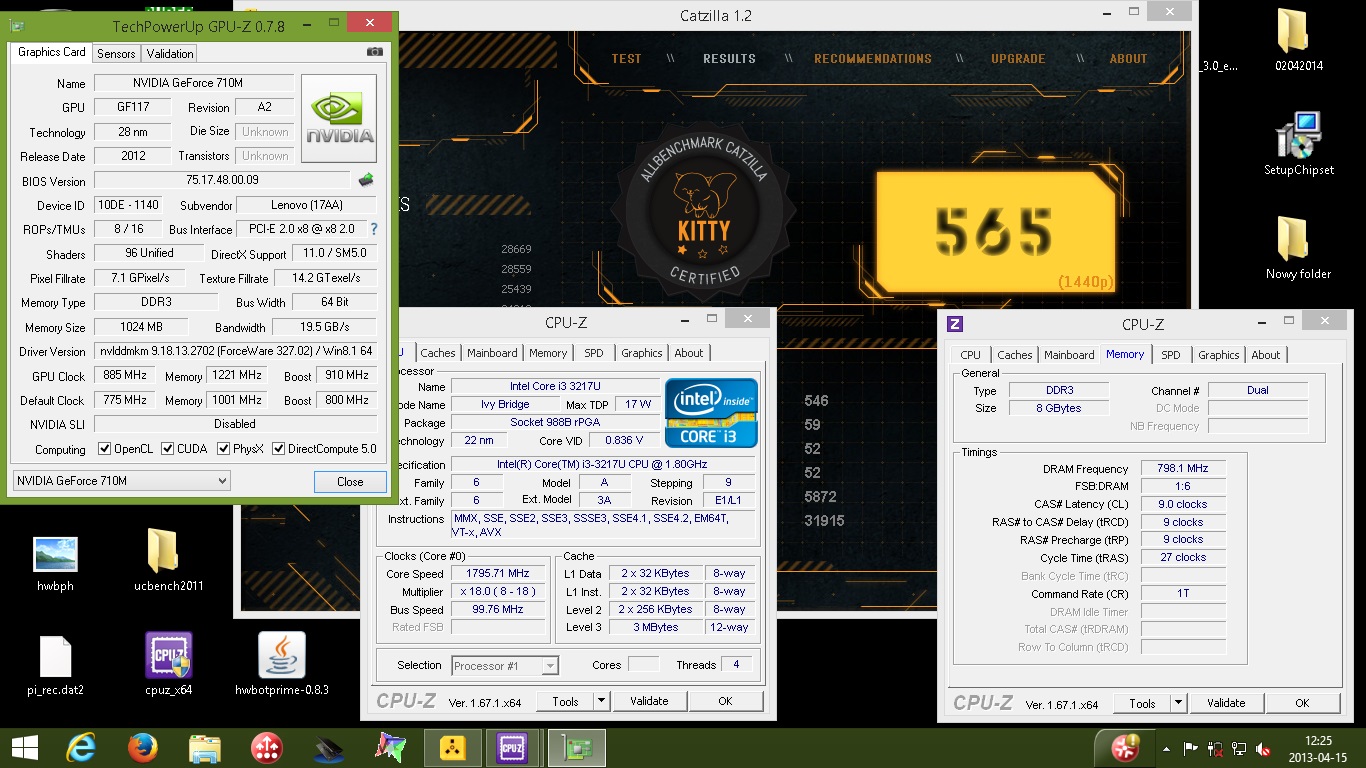Toggle the OpenCL checkbox in GPU-Z

[105, 449]
